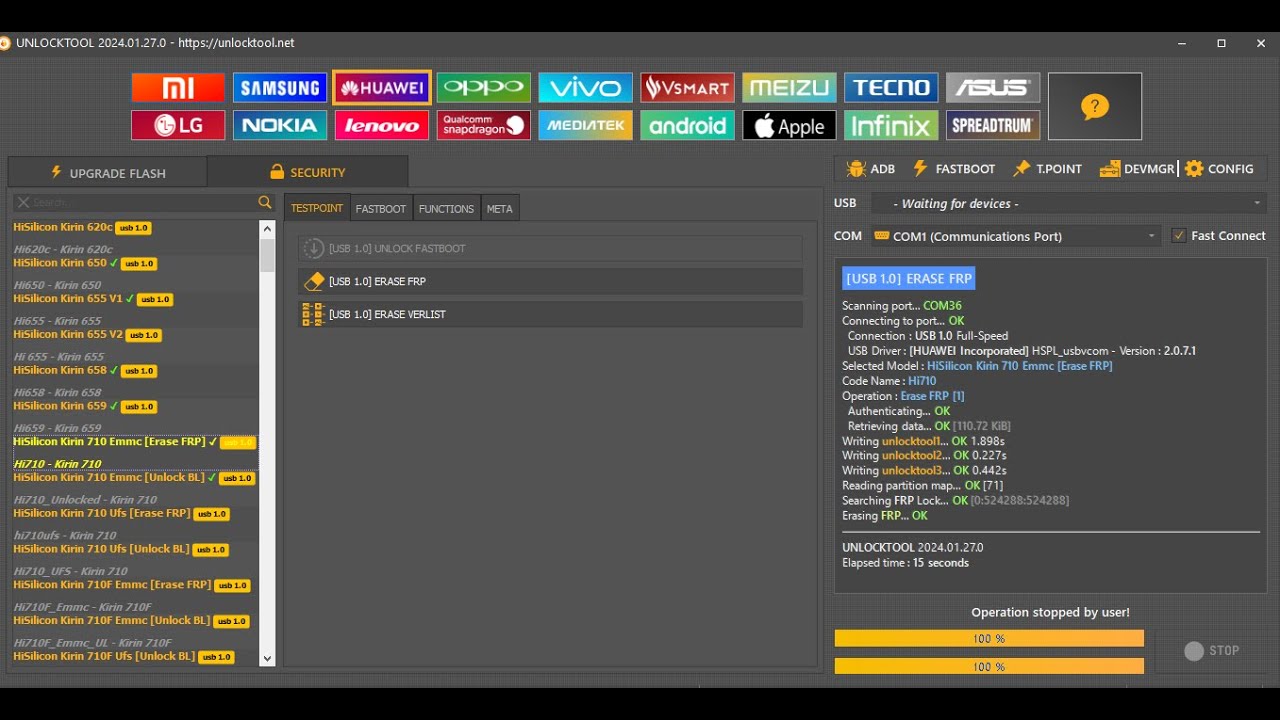Click the Apple brand icon

(x=789, y=125)
